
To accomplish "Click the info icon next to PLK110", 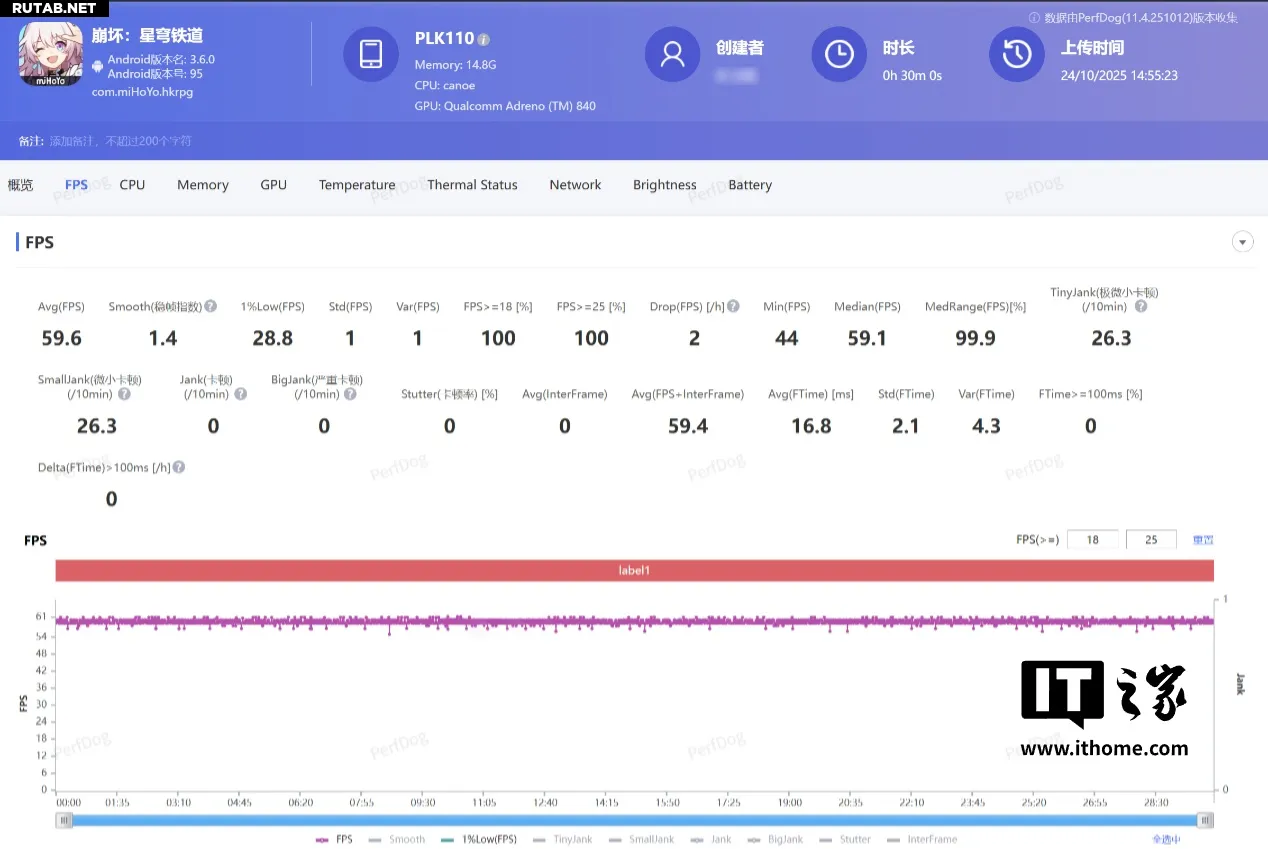I will click(x=484, y=40).
